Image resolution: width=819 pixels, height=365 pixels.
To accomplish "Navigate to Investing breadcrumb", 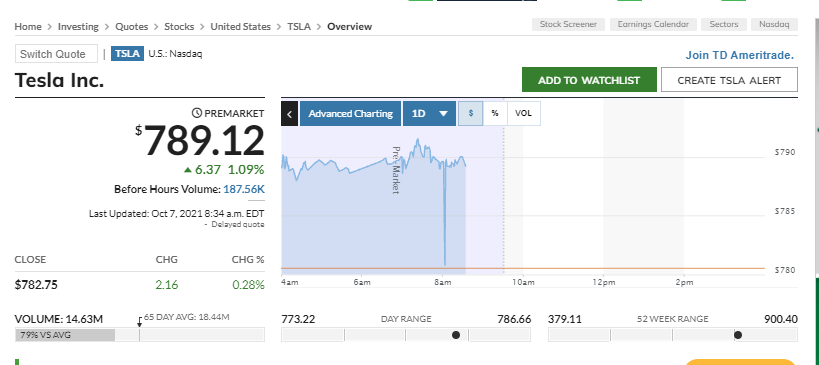I will [x=78, y=27].
